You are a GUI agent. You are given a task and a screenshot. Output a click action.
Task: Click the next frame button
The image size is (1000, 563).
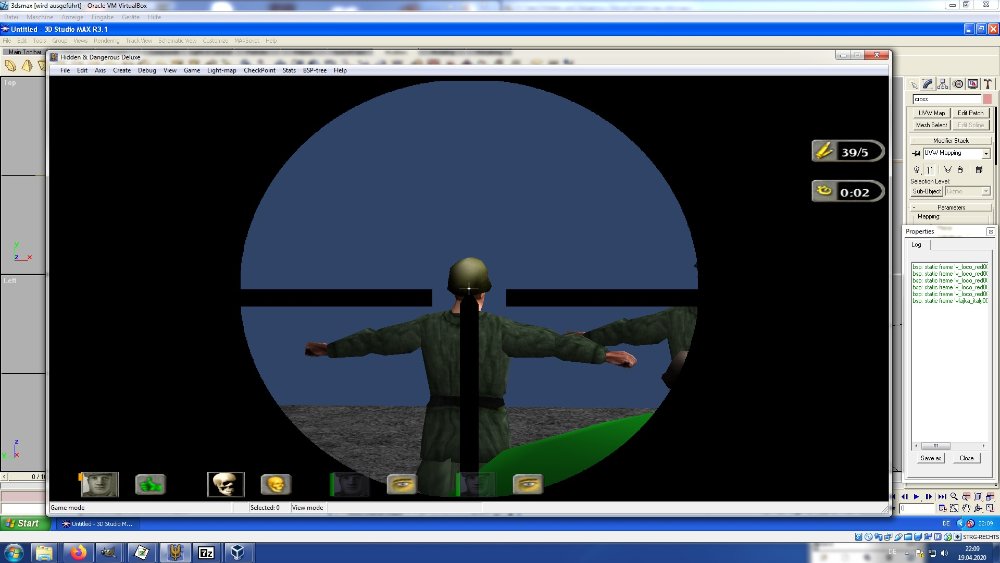[929, 497]
